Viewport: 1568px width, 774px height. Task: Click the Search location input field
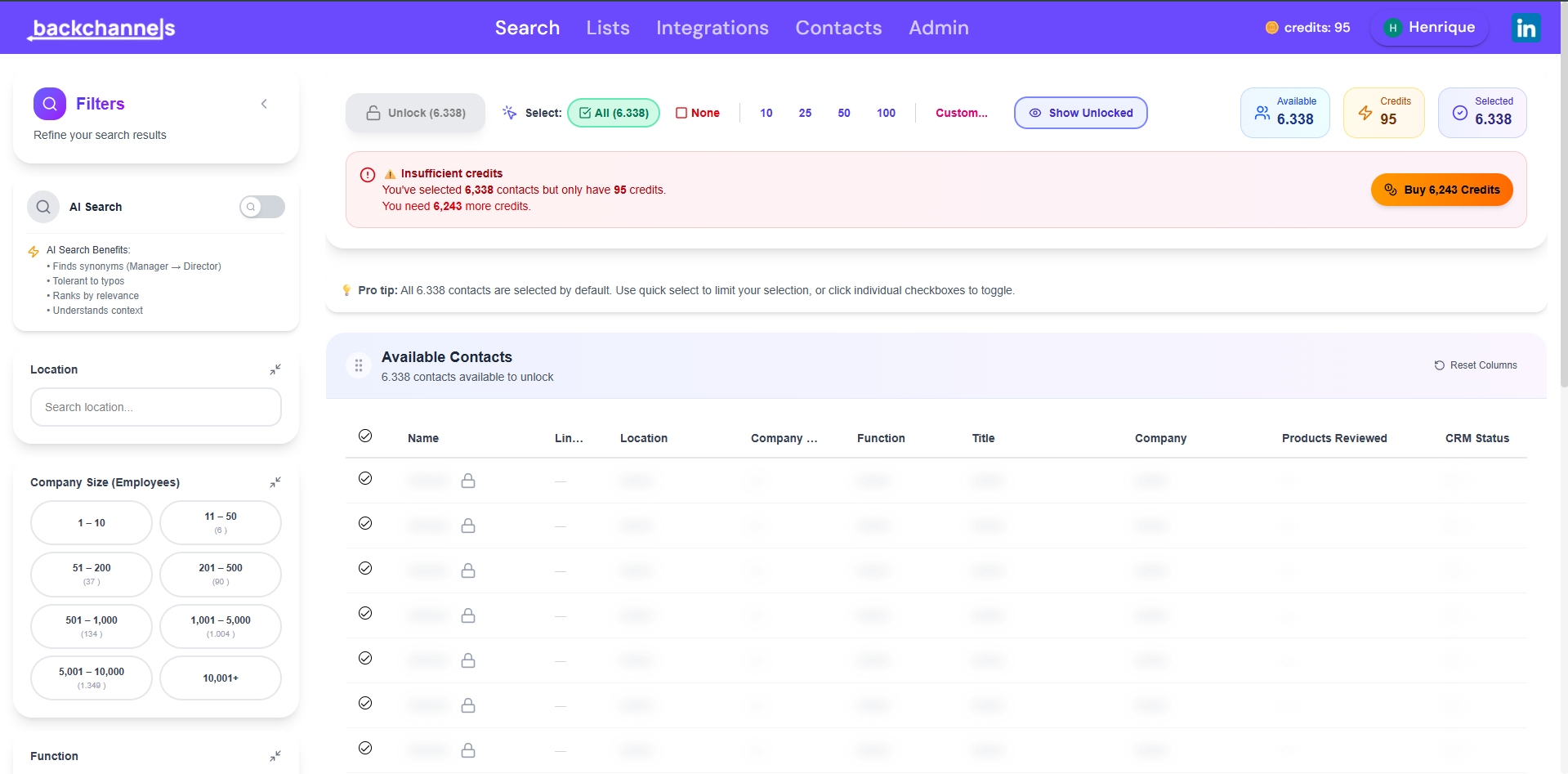(x=156, y=407)
